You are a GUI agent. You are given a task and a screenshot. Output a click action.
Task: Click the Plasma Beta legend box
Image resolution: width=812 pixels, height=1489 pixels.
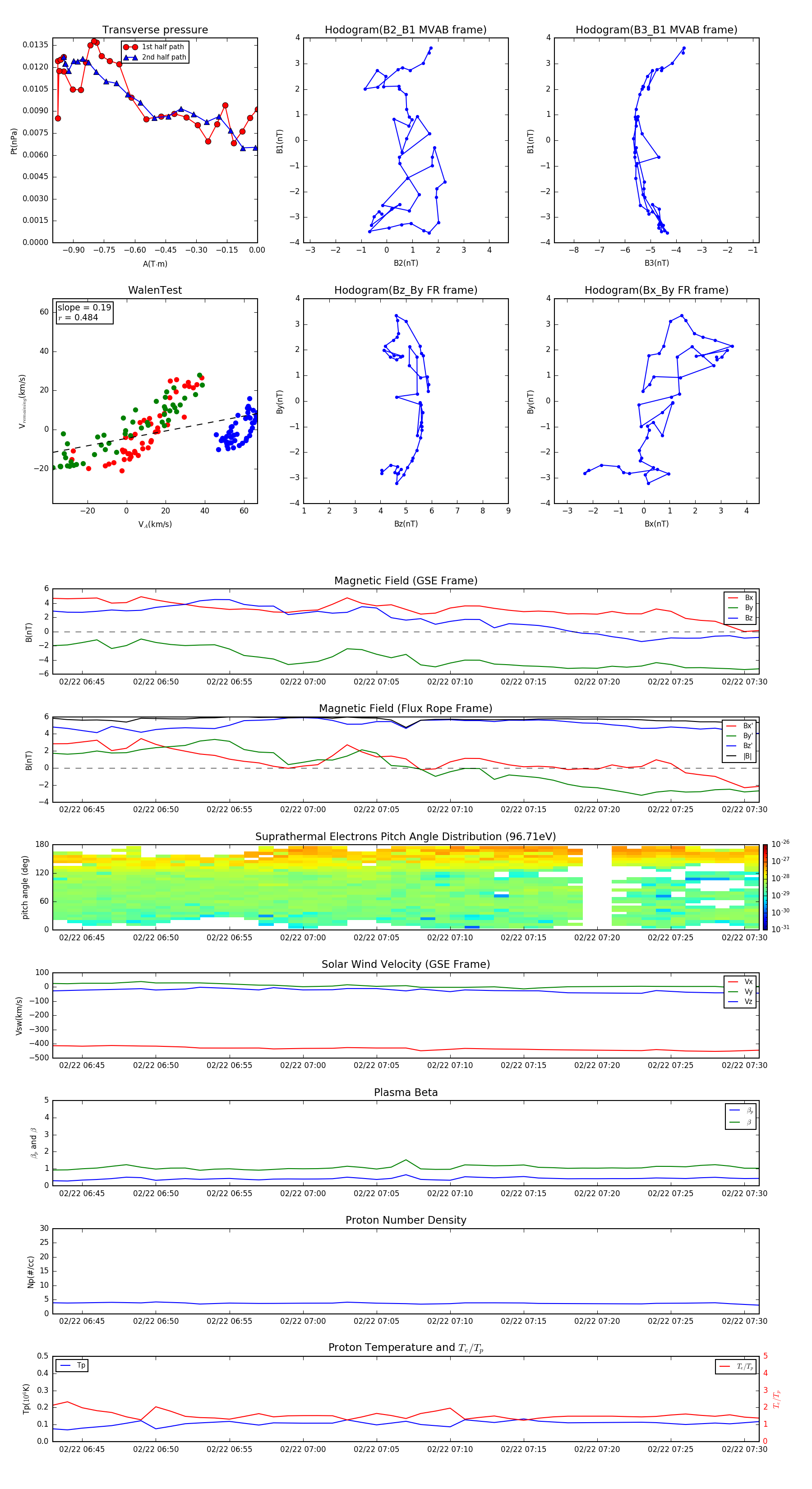point(740,1116)
